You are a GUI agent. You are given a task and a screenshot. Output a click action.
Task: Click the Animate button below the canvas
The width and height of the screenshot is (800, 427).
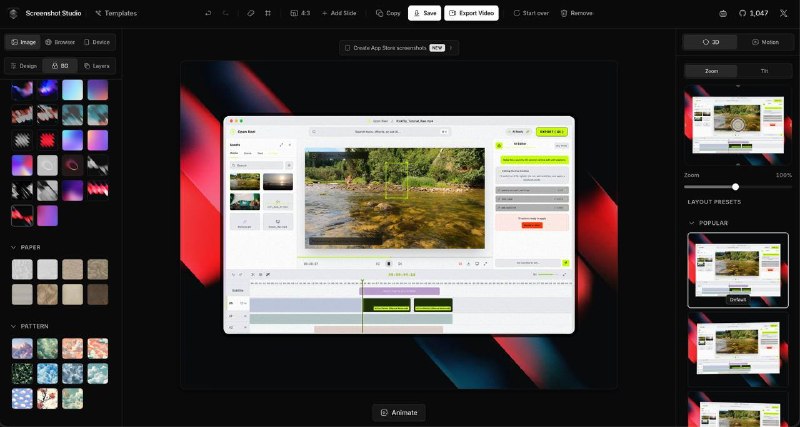point(399,413)
